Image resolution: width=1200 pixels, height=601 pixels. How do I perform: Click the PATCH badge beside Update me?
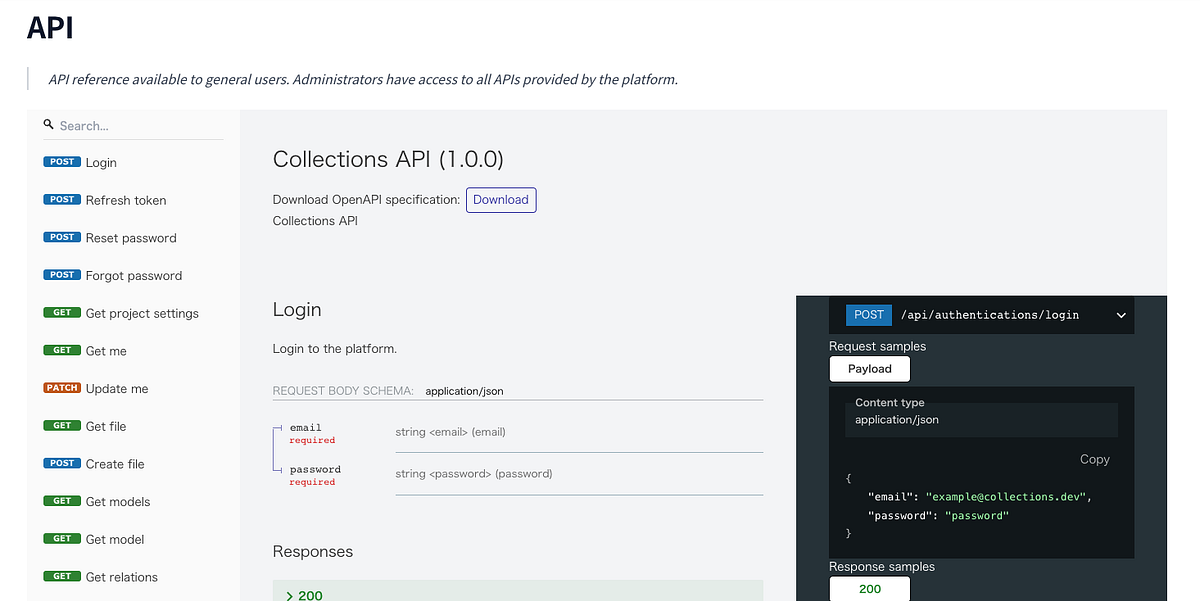point(62,388)
